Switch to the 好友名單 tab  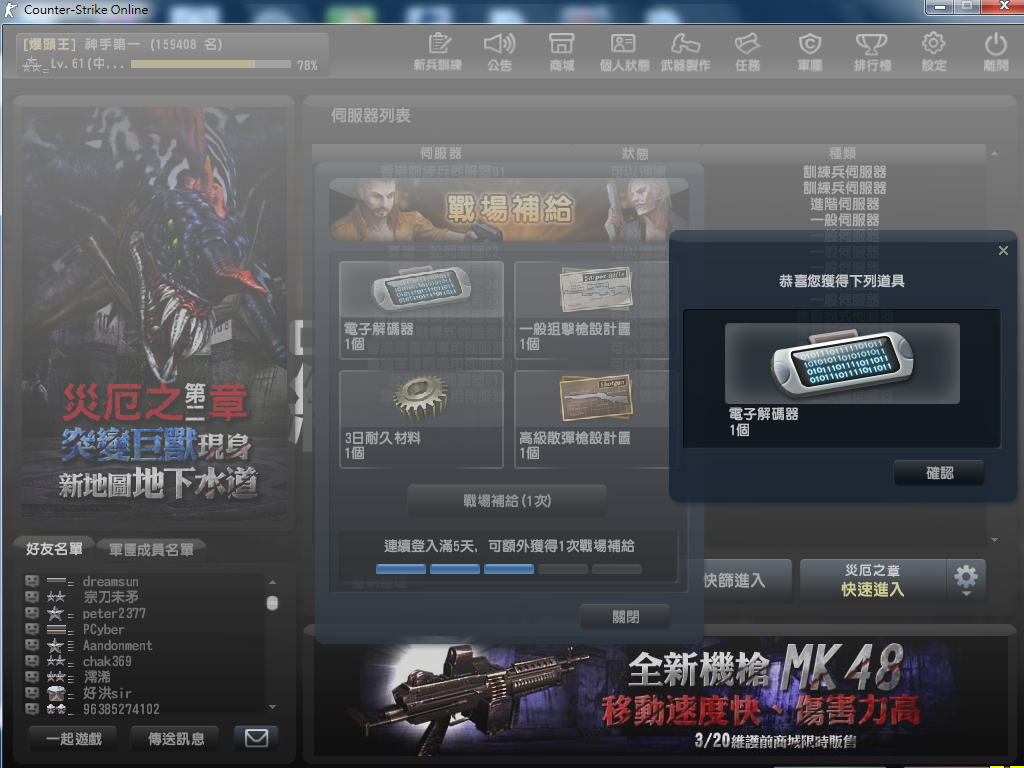pyautogui.click(x=54, y=548)
